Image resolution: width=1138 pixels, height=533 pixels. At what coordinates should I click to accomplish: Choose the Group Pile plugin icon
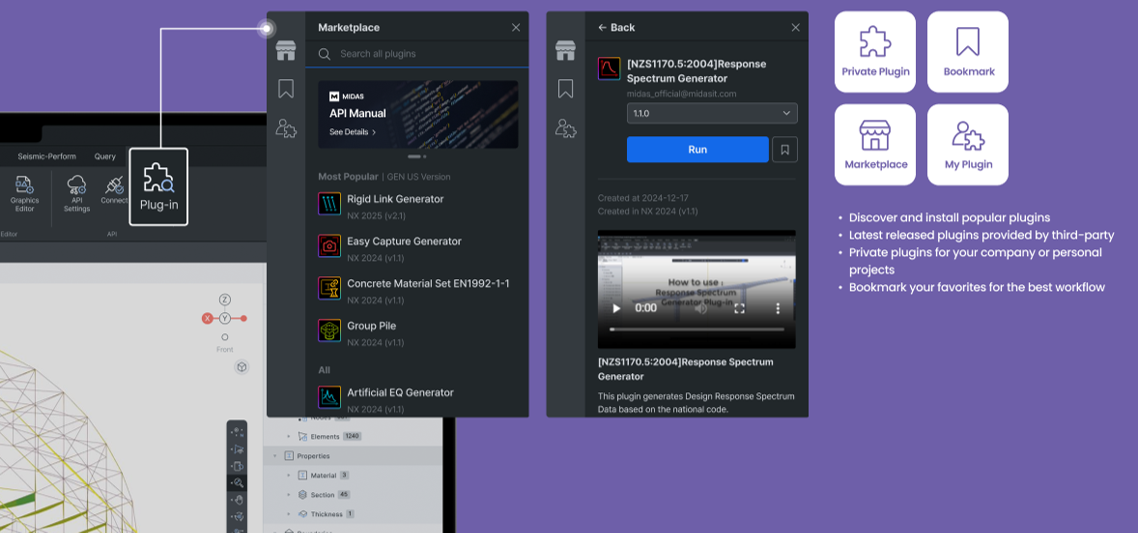click(329, 331)
